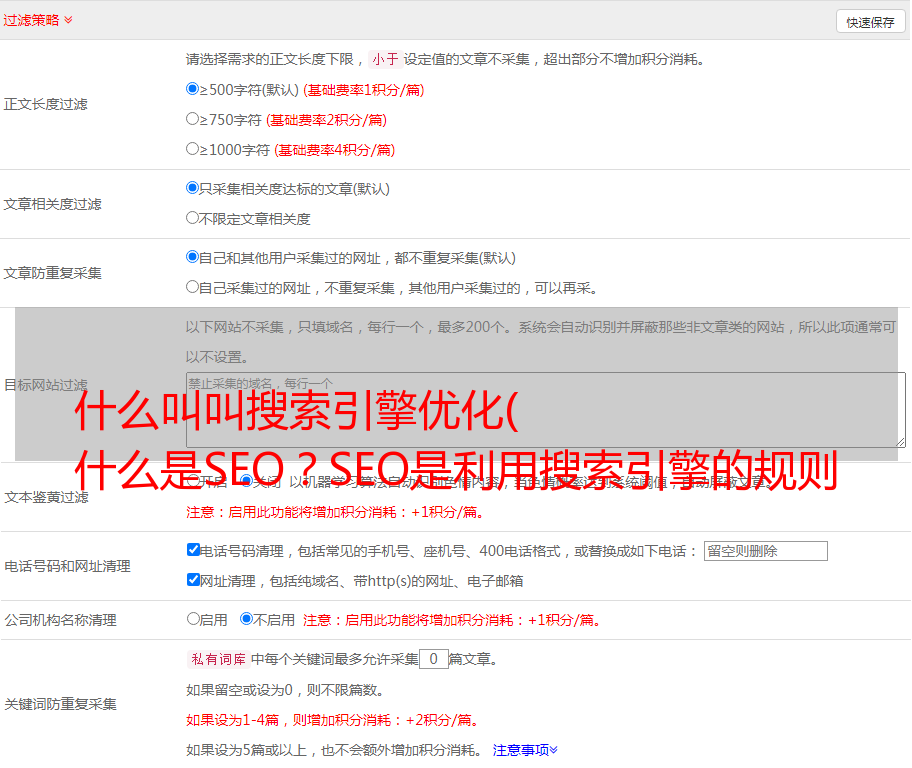
Task: Select 只采集相关度达标的文章 option
Action: 193,188
